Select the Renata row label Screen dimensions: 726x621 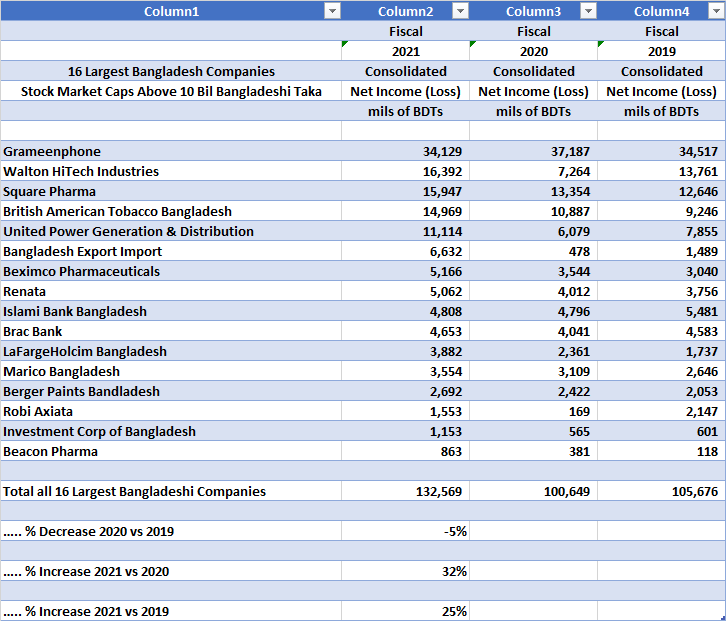click(x=171, y=291)
